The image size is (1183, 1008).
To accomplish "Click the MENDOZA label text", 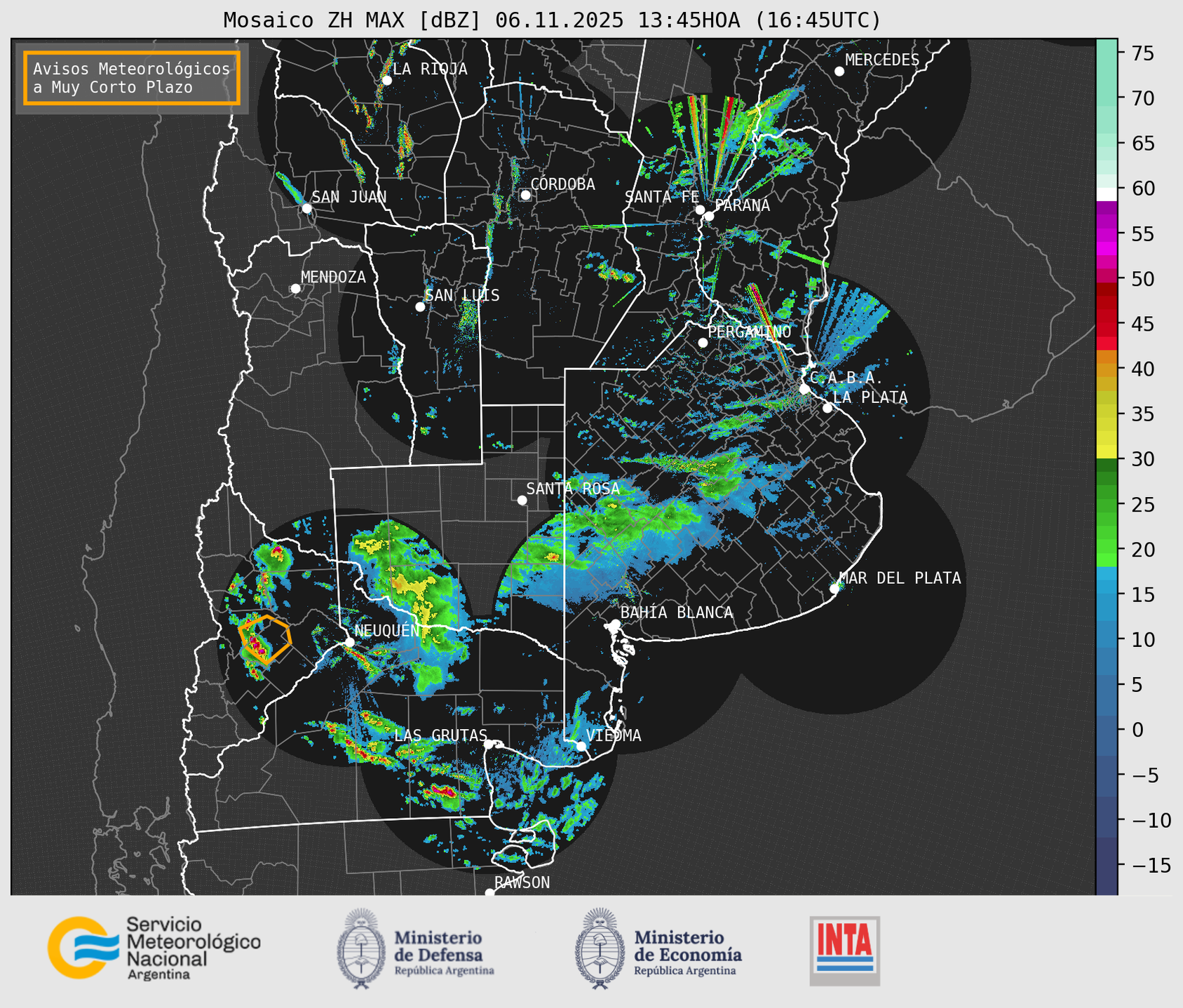I will coord(333,278).
